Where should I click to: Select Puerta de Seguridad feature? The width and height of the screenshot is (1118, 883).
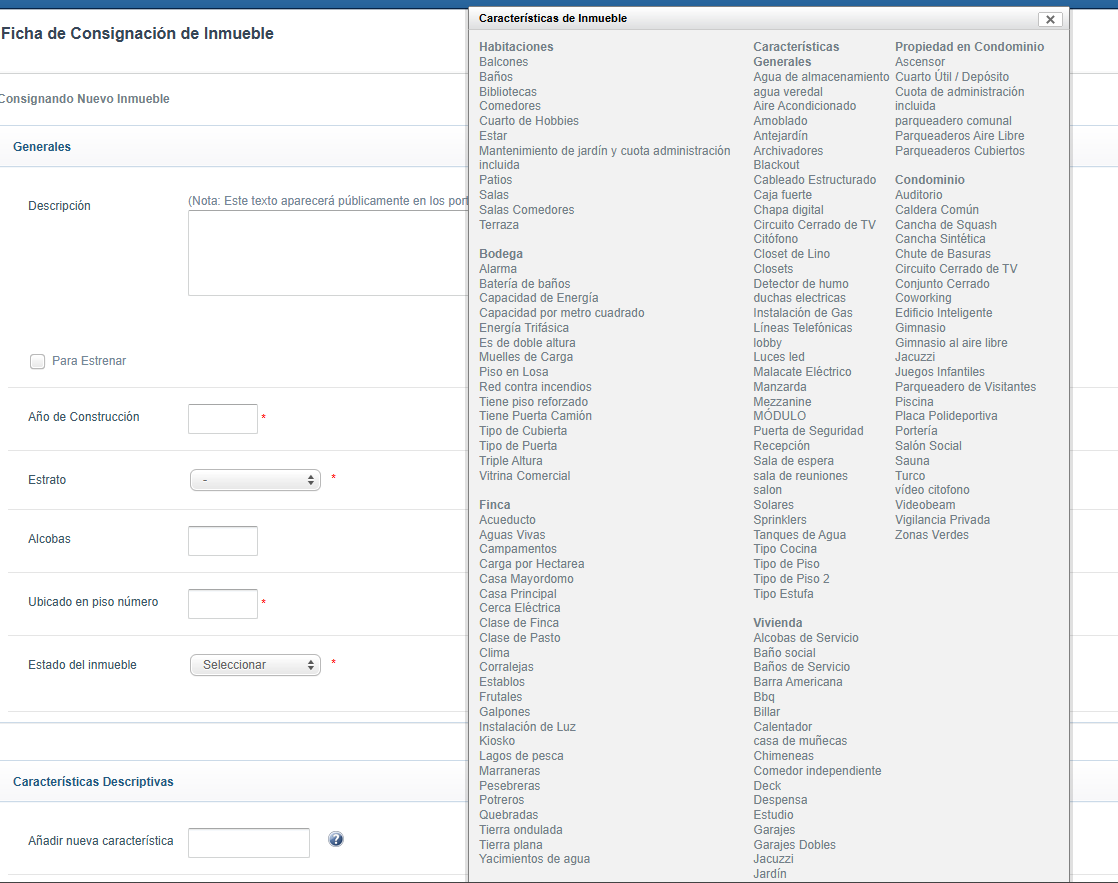(x=808, y=431)
